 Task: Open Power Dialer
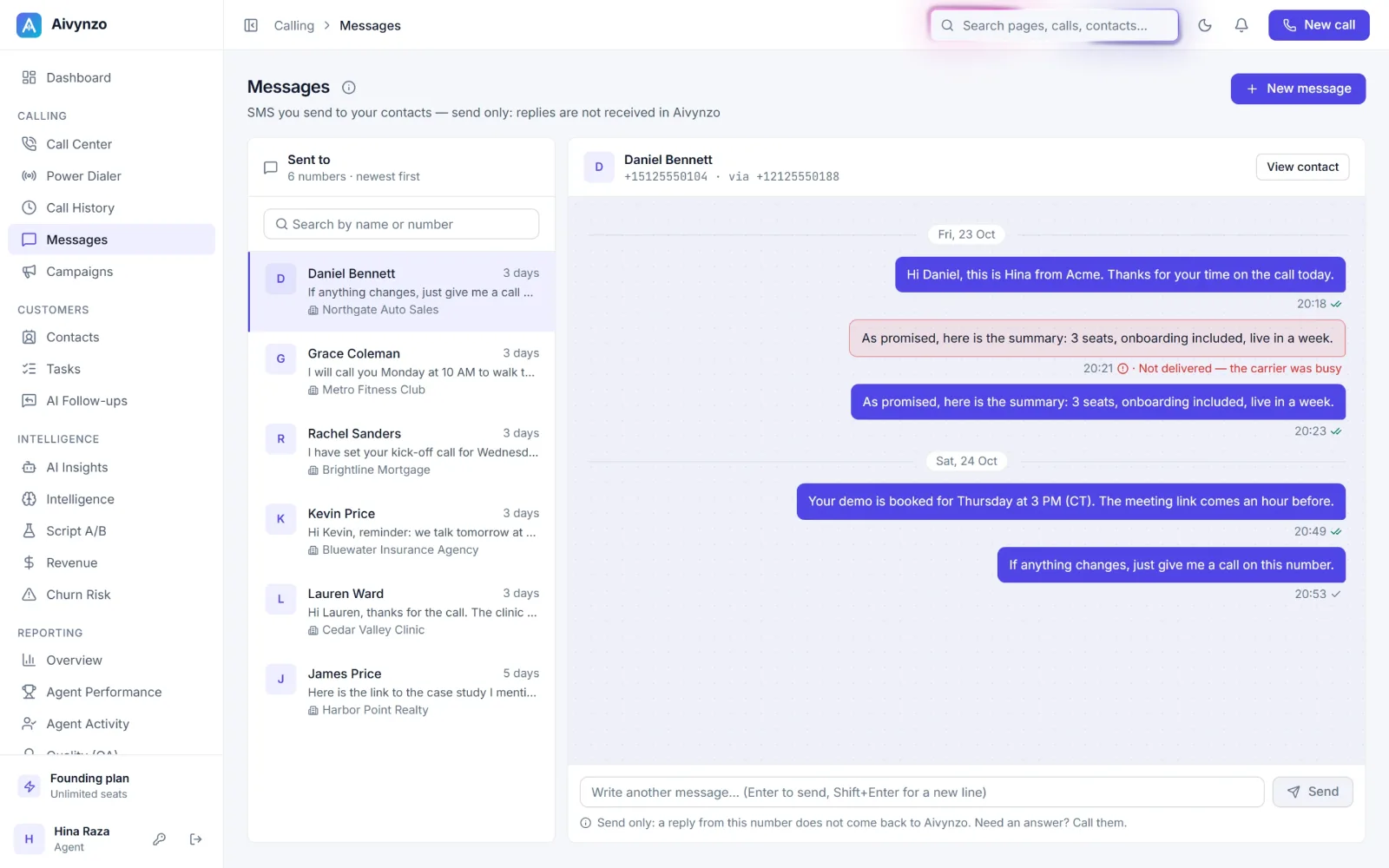111,176
